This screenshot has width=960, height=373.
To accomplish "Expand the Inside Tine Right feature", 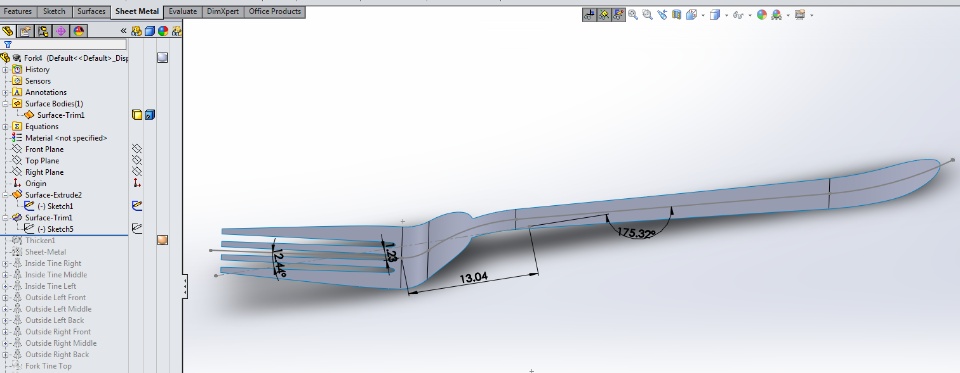I will coord(6,263).
